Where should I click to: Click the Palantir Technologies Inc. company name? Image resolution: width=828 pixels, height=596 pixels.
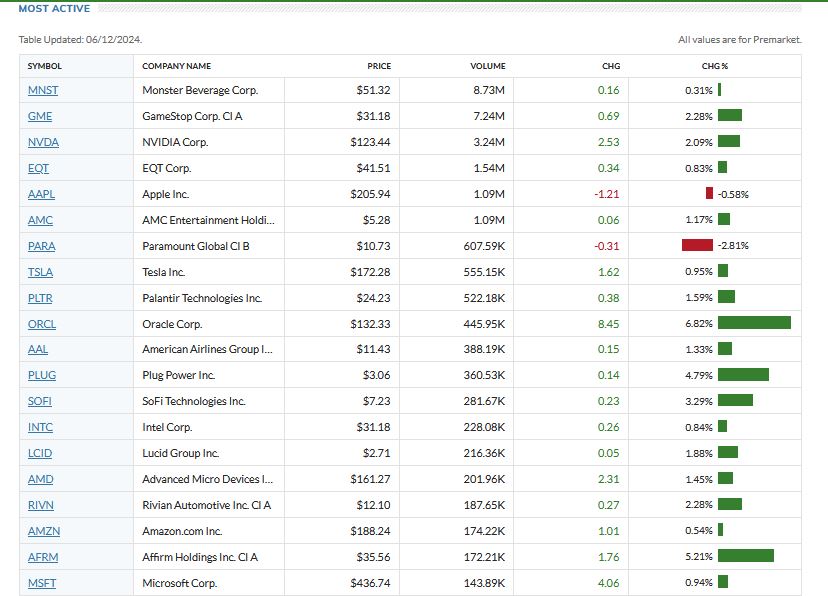[x=202, y=298]
